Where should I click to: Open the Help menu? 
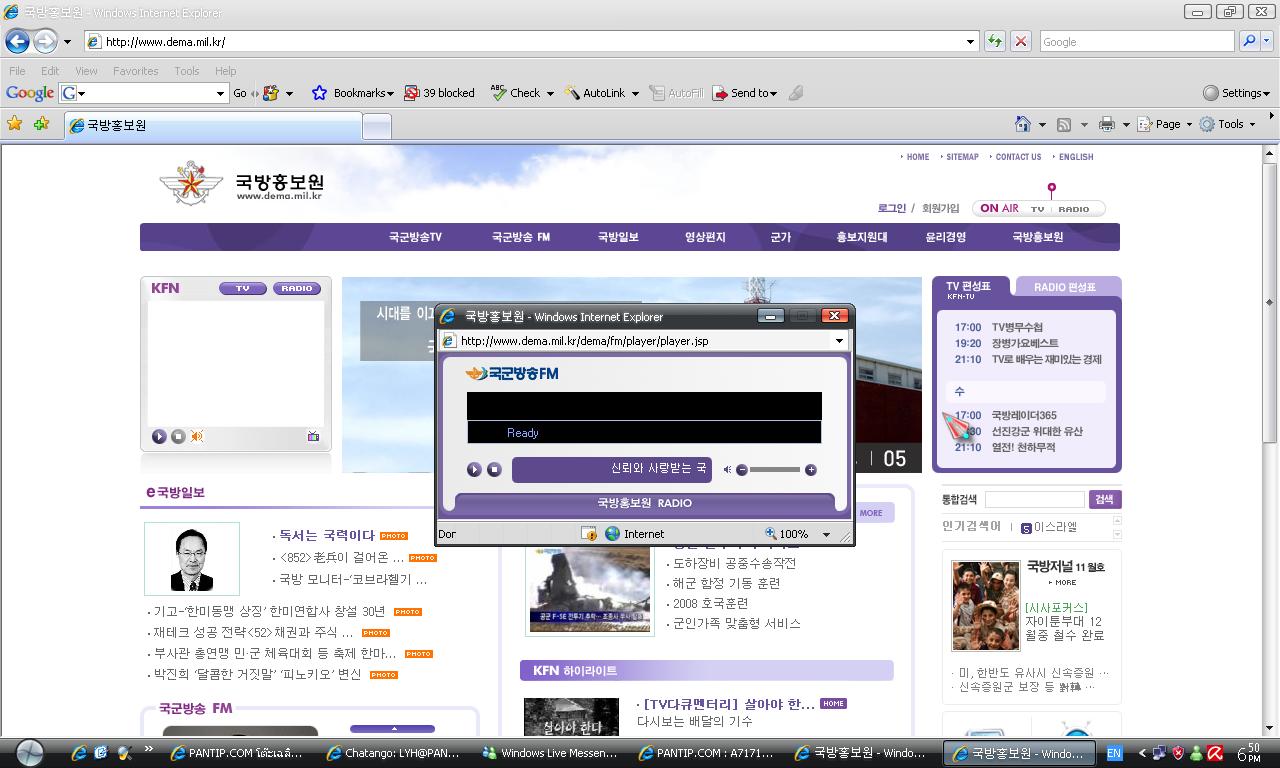(x=226, y=71)
